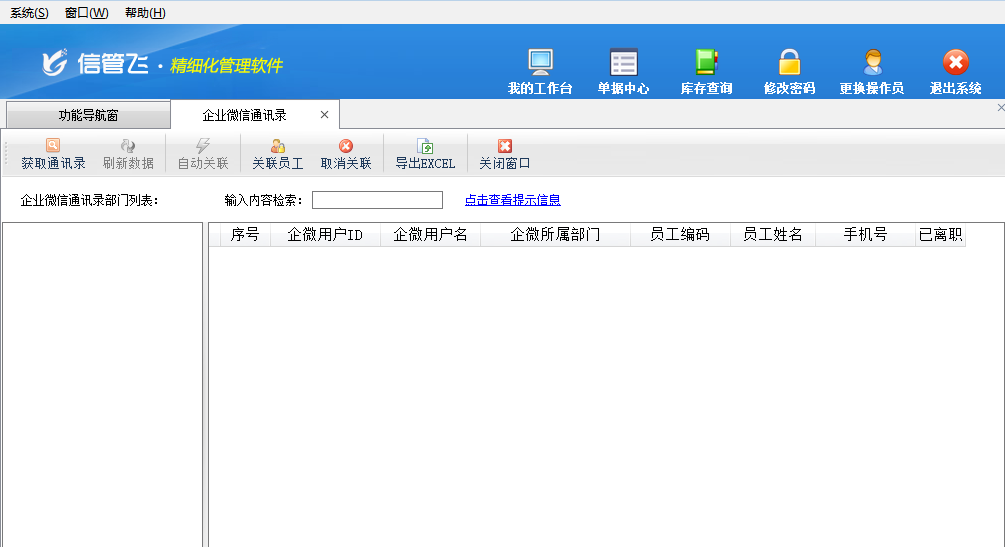The width and height of the screenshot is (1005, 547).
Task: Sort by 企微用户ID column header
Action: pos(325,235)
